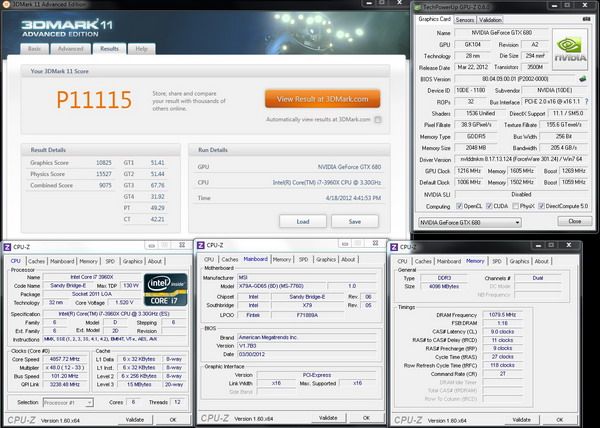
Task: Click the Close button in GPU-Z
Action: (x=575, y=221)
